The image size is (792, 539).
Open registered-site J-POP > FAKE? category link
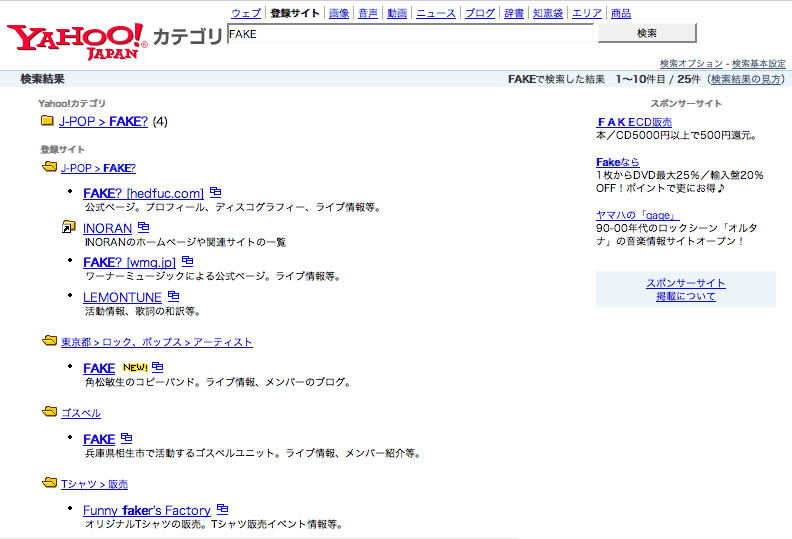[x=98, y=168]
